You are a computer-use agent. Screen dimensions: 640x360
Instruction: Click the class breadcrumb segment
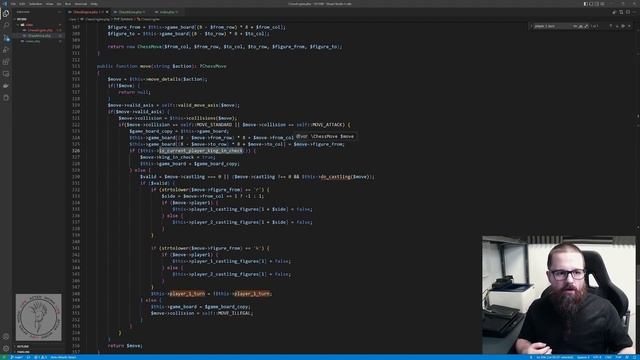pos(72,19)
